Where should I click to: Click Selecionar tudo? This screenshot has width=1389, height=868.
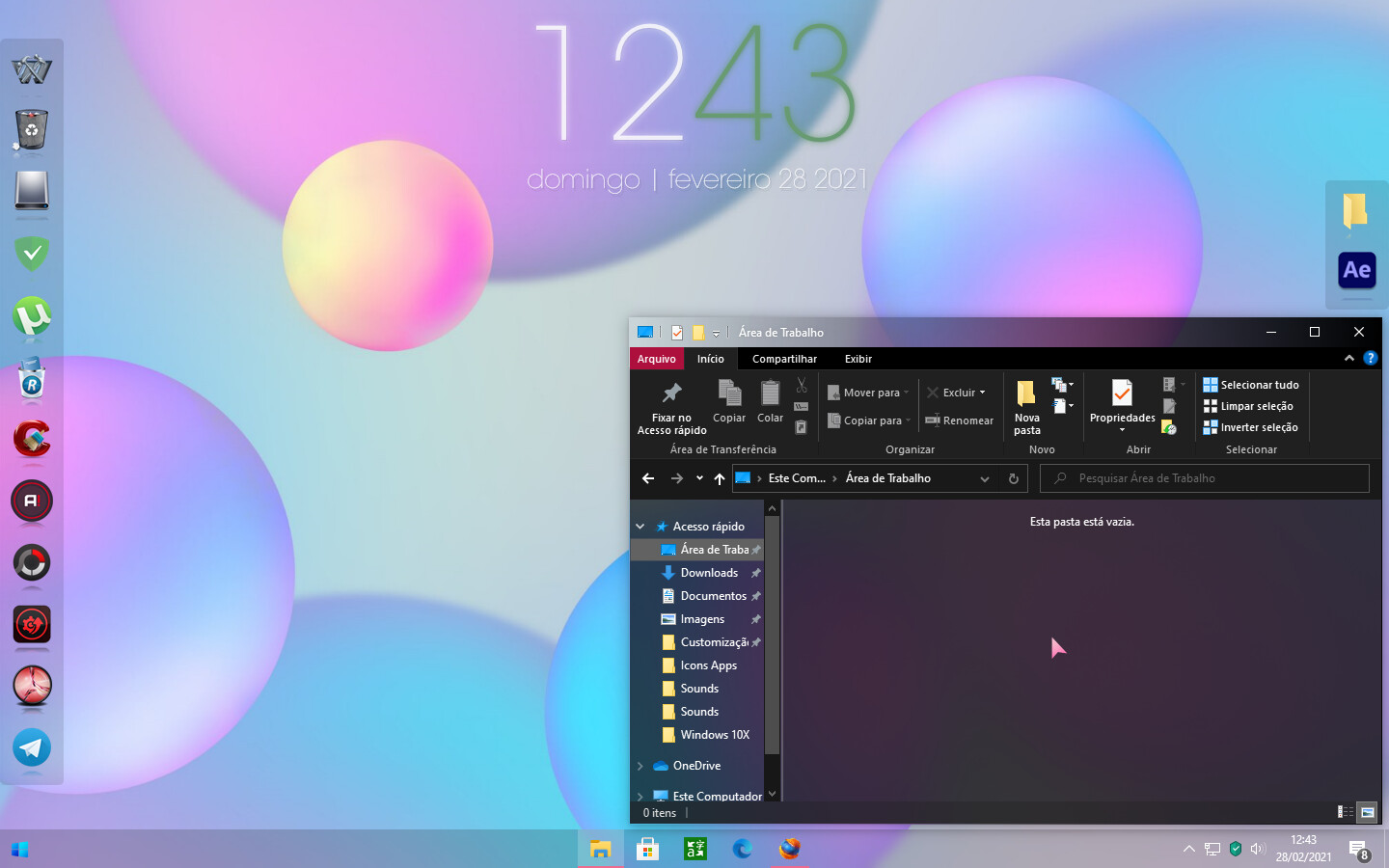(x=1251, y=385)
